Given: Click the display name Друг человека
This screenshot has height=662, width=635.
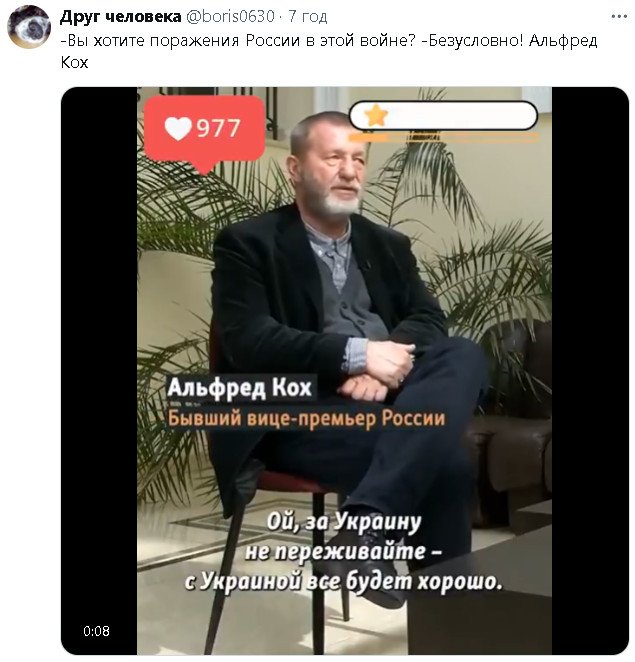Looking at the screenshot, I should coord(120,16).
